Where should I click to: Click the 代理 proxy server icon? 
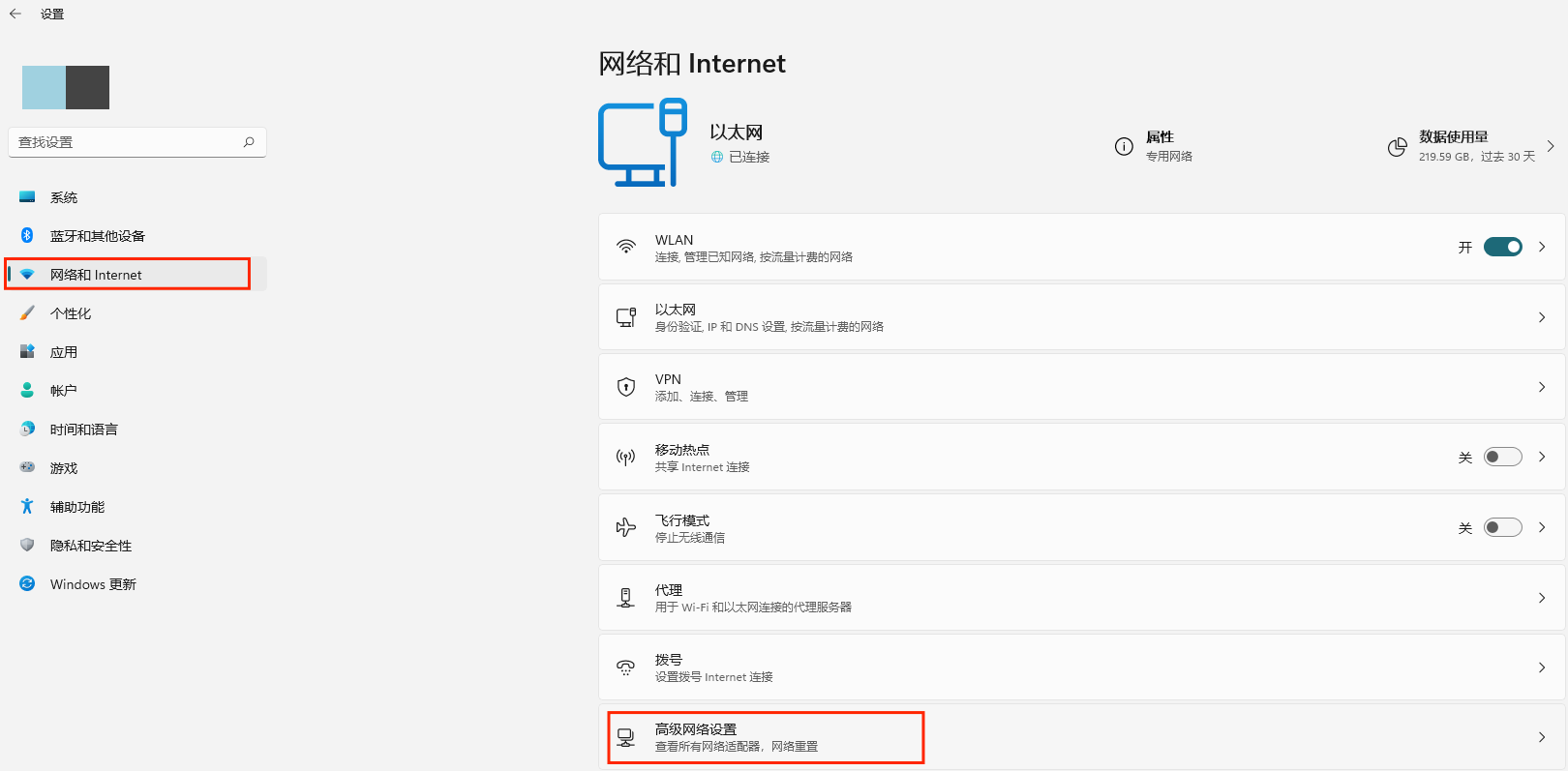click(626, 598)
